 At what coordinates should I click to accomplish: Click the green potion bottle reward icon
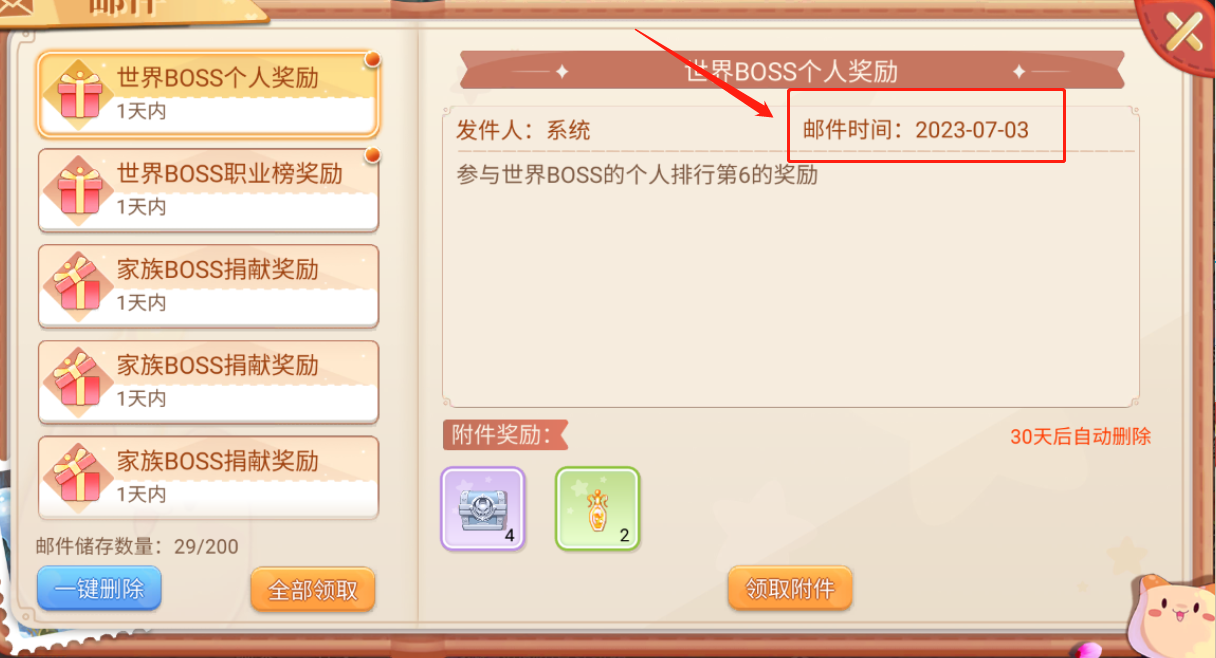pos(598,509)
